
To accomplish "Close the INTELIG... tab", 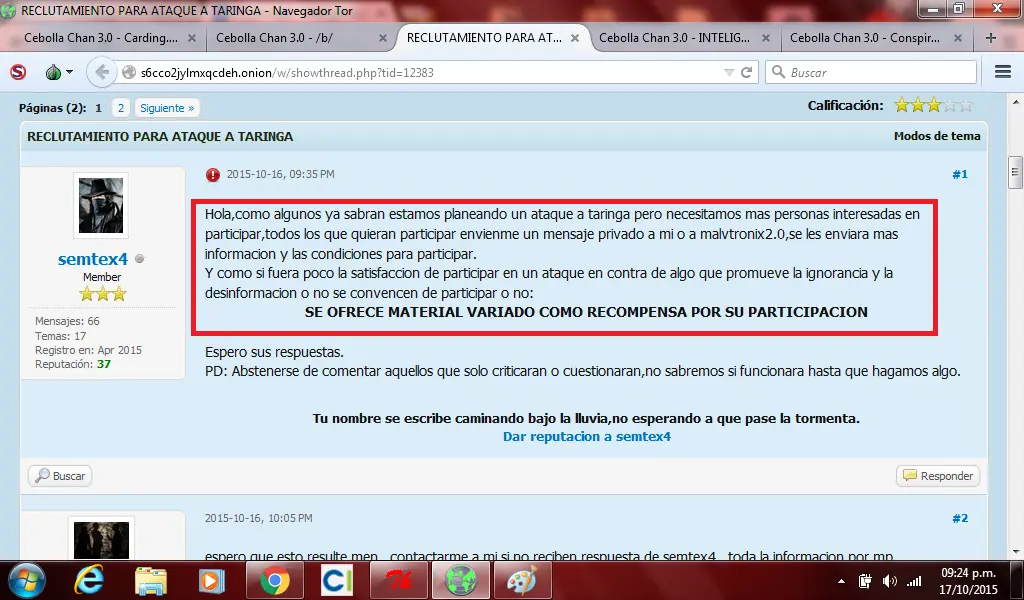I will click(x=766, y=39).
